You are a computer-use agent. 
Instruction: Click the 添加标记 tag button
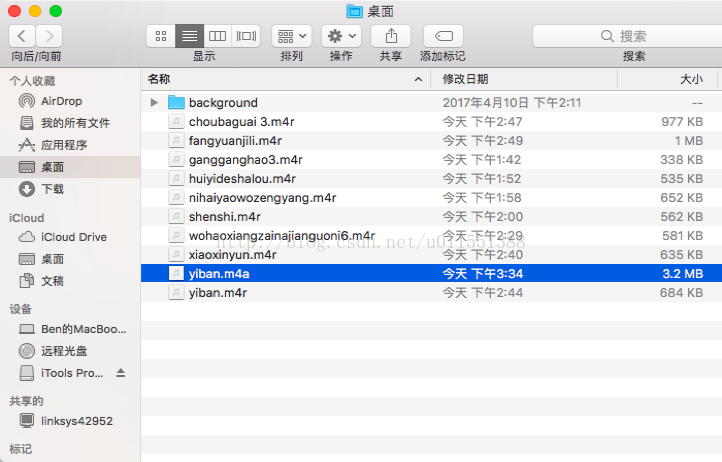[x=443, y=36]
